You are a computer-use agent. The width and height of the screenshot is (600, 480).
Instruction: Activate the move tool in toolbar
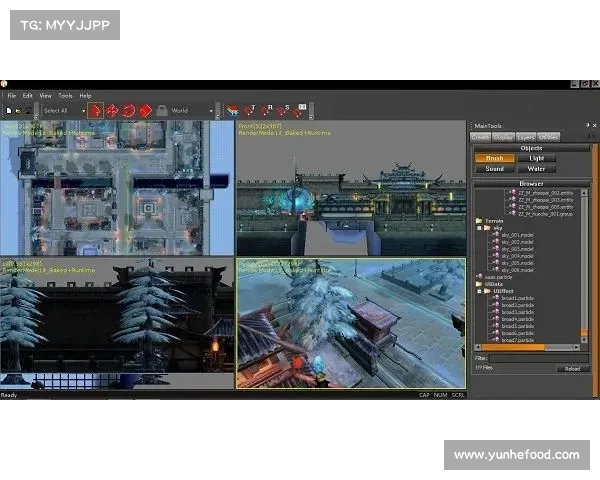[111, 110]
